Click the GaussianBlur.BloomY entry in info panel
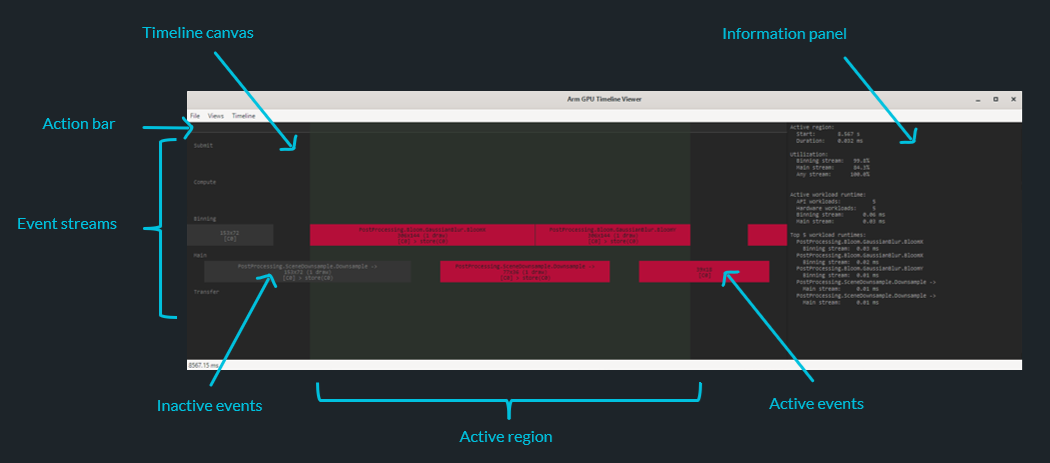This screenshot has height=463, width=1050. click(859, 268)
